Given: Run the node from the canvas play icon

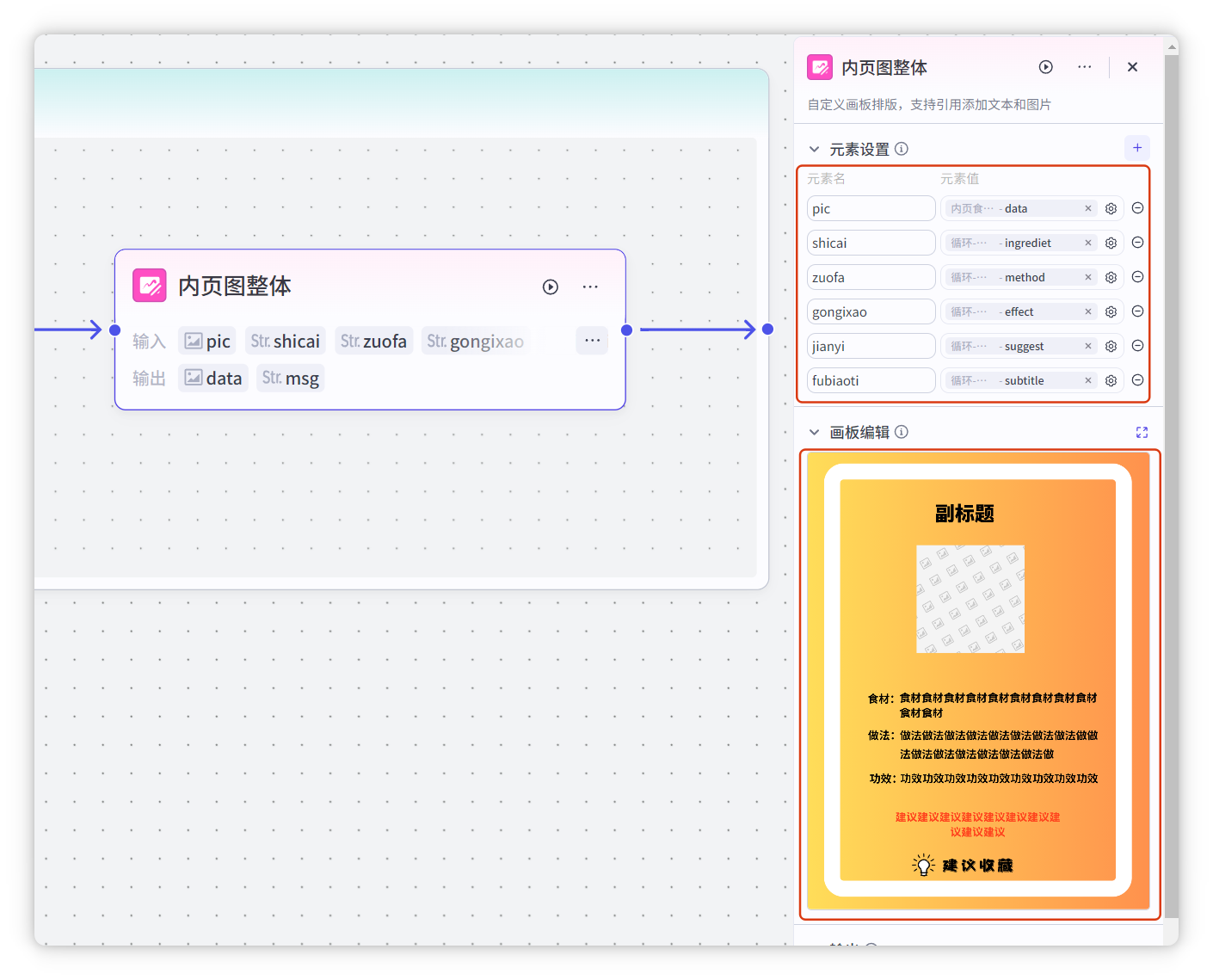Looking at the screenshot, I should [x=551, y=287].
